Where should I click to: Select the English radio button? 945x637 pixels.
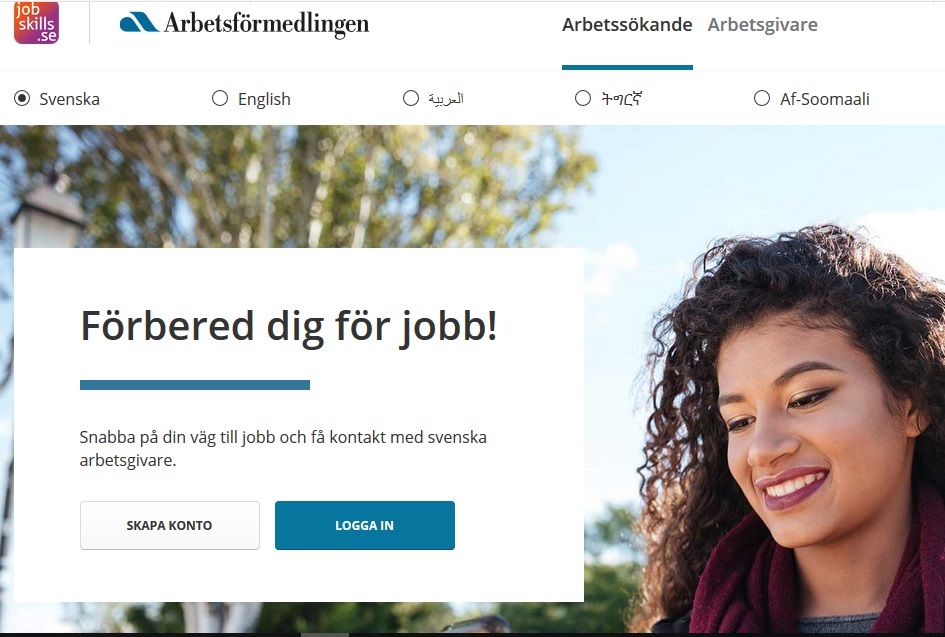pyautogui.click(x=220, y=98)
